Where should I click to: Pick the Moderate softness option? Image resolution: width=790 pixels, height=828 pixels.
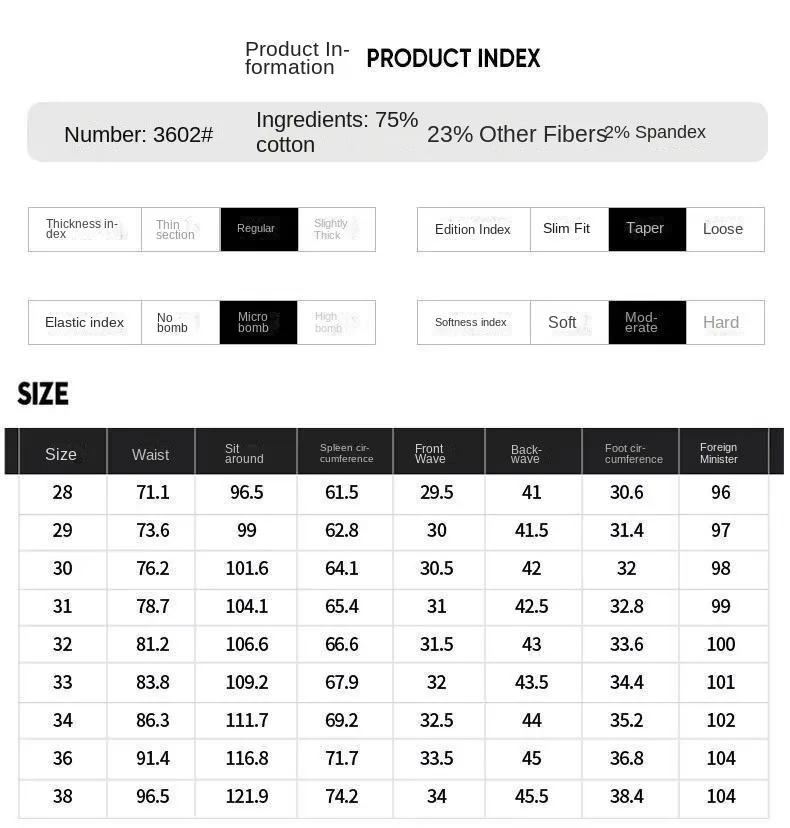[x=647, y=323]
